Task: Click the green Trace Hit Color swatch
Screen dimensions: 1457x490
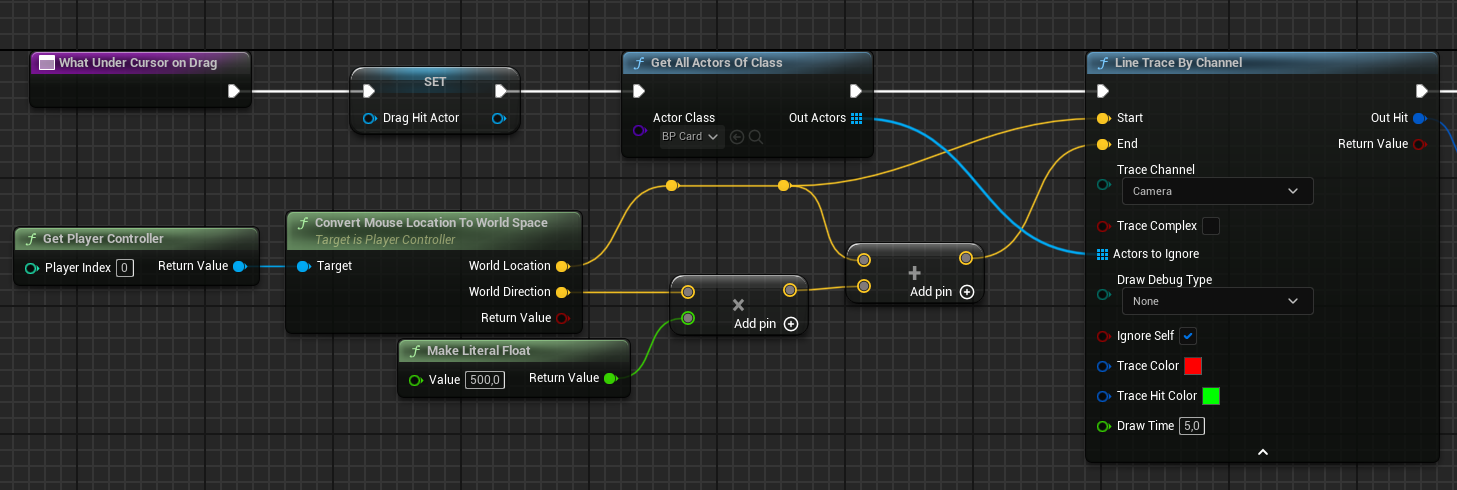Action: point(1210,396)
